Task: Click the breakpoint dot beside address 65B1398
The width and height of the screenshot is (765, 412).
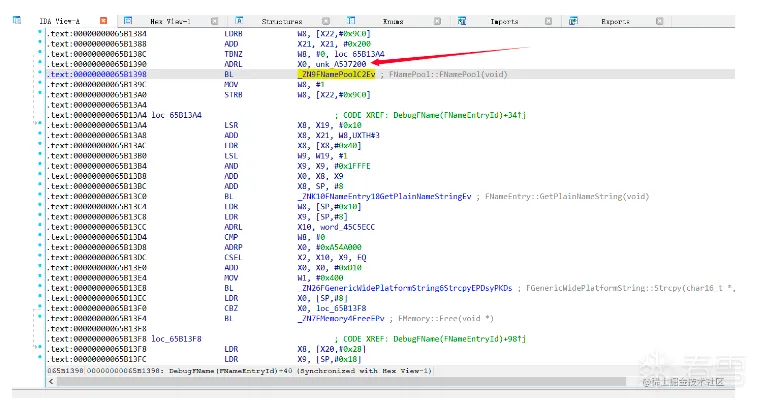Action: point(40,72)
